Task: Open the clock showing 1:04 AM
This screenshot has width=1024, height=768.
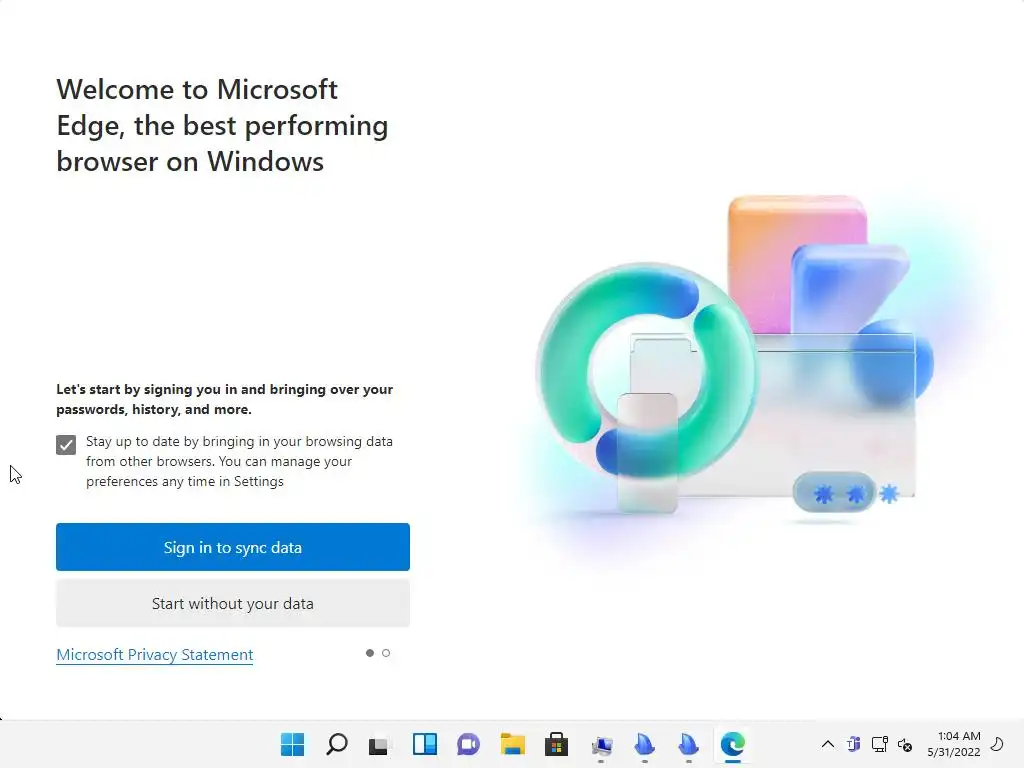Action: pos(954,744)
